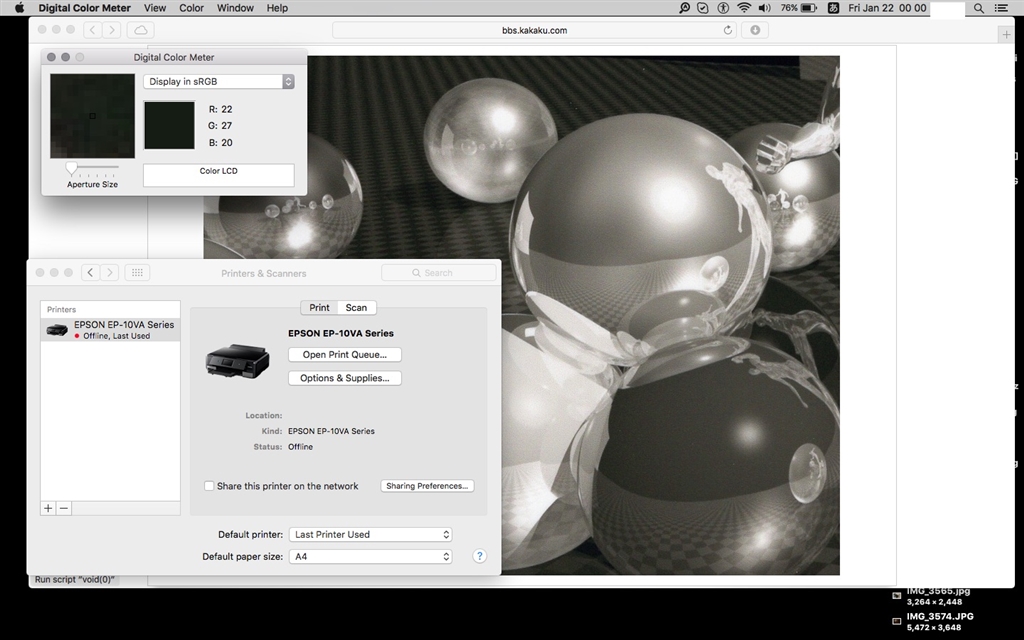Screen dimensions: 1024x640
Task: Click Safari's iCloud Tabs cloud icon
Action: [x=139, y=31]
